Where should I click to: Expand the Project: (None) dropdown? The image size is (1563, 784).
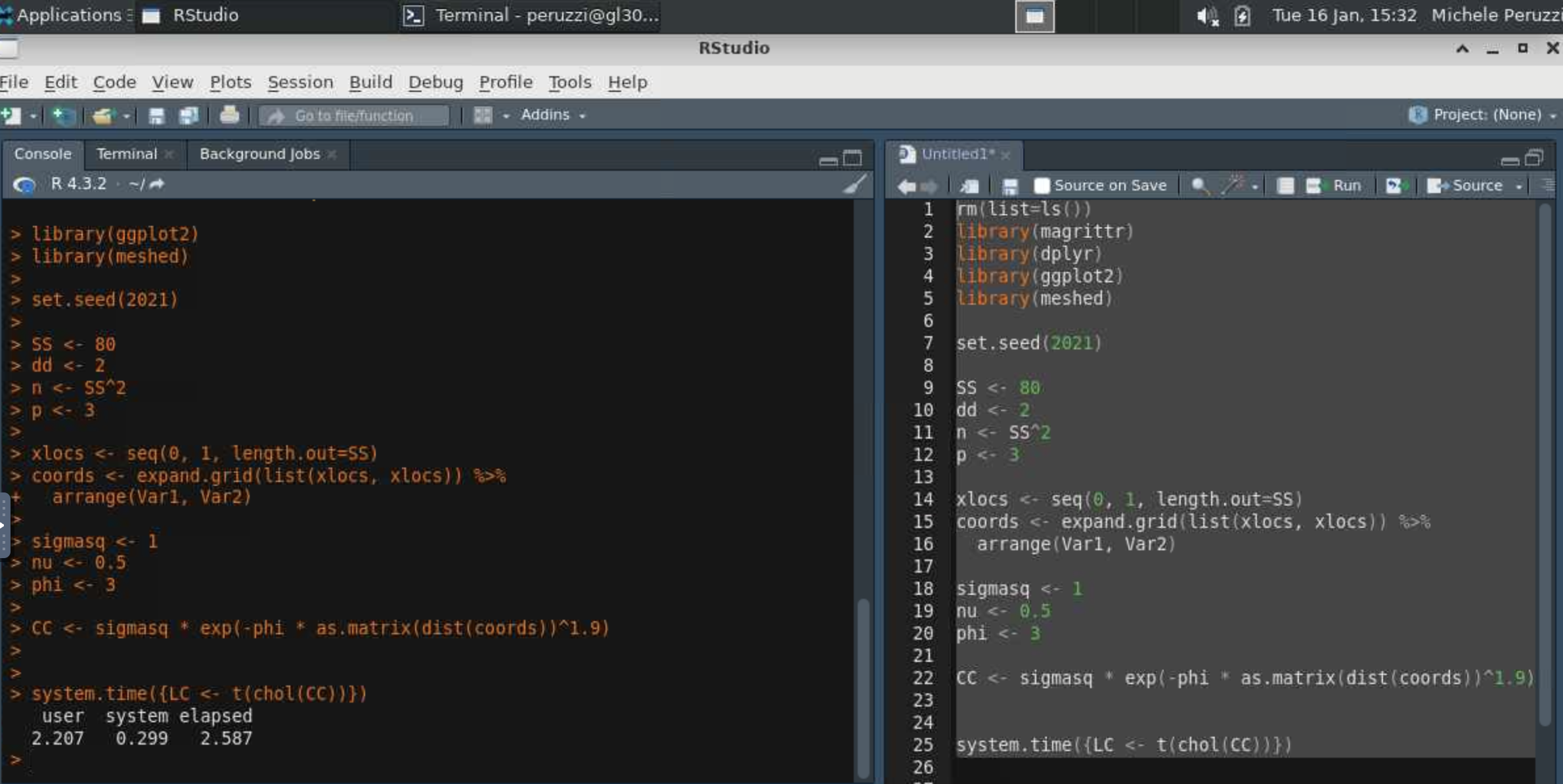point(1486,115)
